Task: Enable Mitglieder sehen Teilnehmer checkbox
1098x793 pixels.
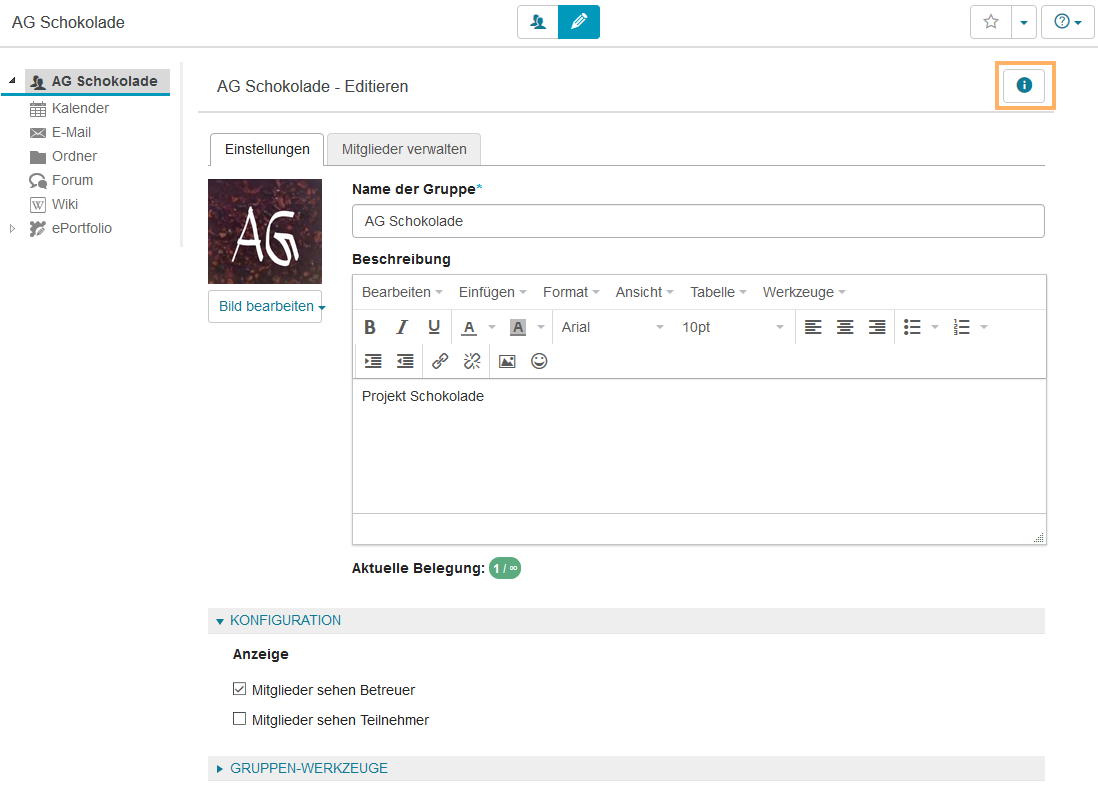Action: click(x=239, y=719)
